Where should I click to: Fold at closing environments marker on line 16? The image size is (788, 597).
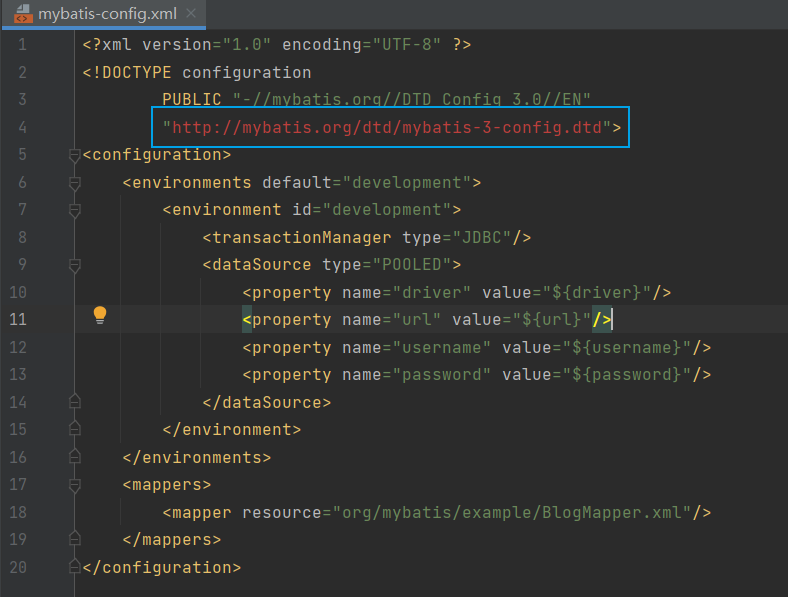click(x=74, y=456)
